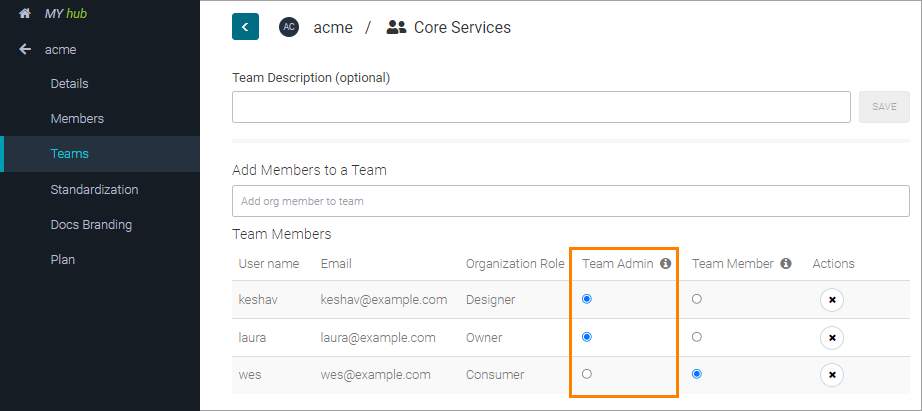Screen dimensions: 922x411
Task: Set wes as Team Admin
Action: click(587, 374)
